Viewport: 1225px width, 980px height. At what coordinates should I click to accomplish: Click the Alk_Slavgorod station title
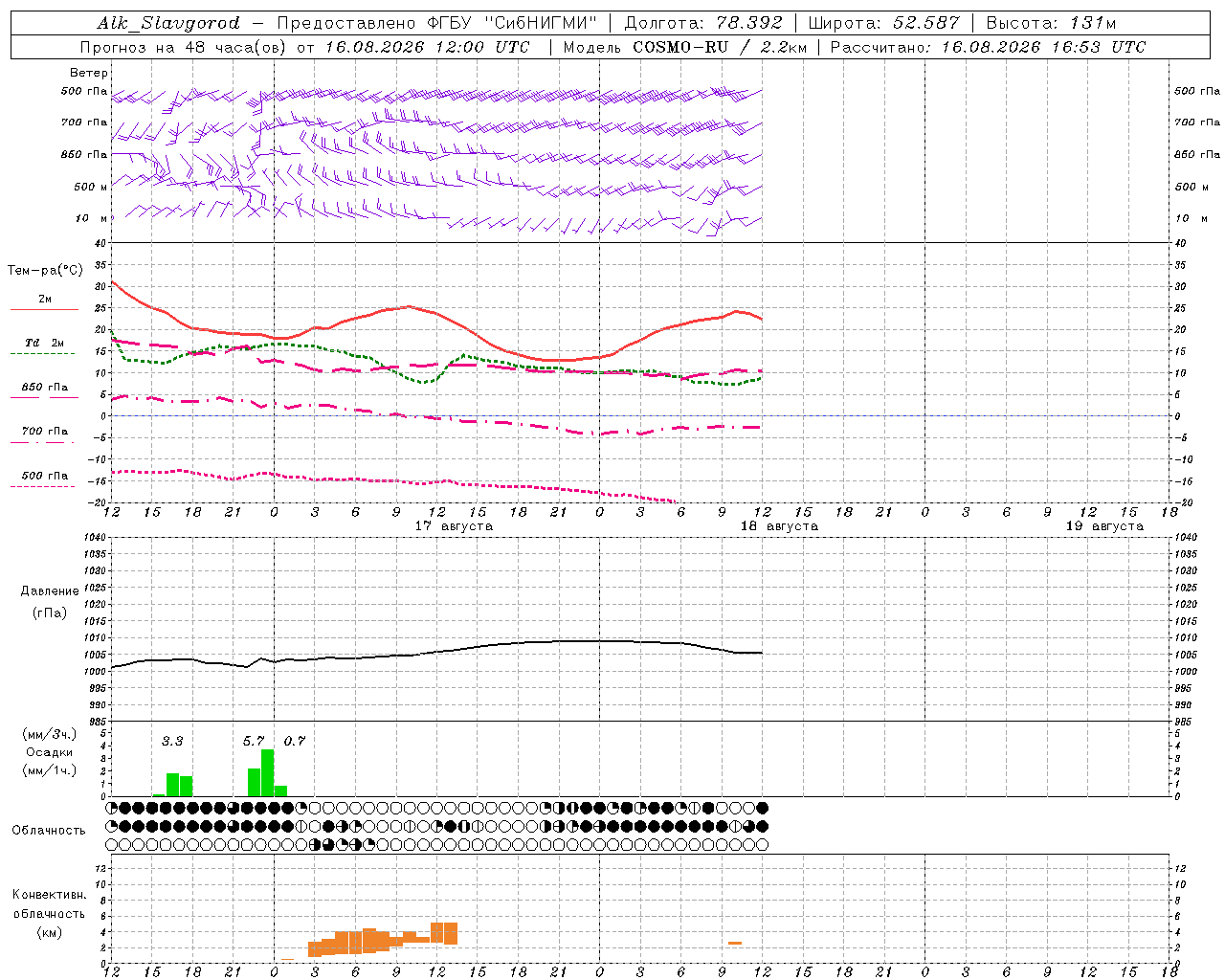tap(168, 23)
